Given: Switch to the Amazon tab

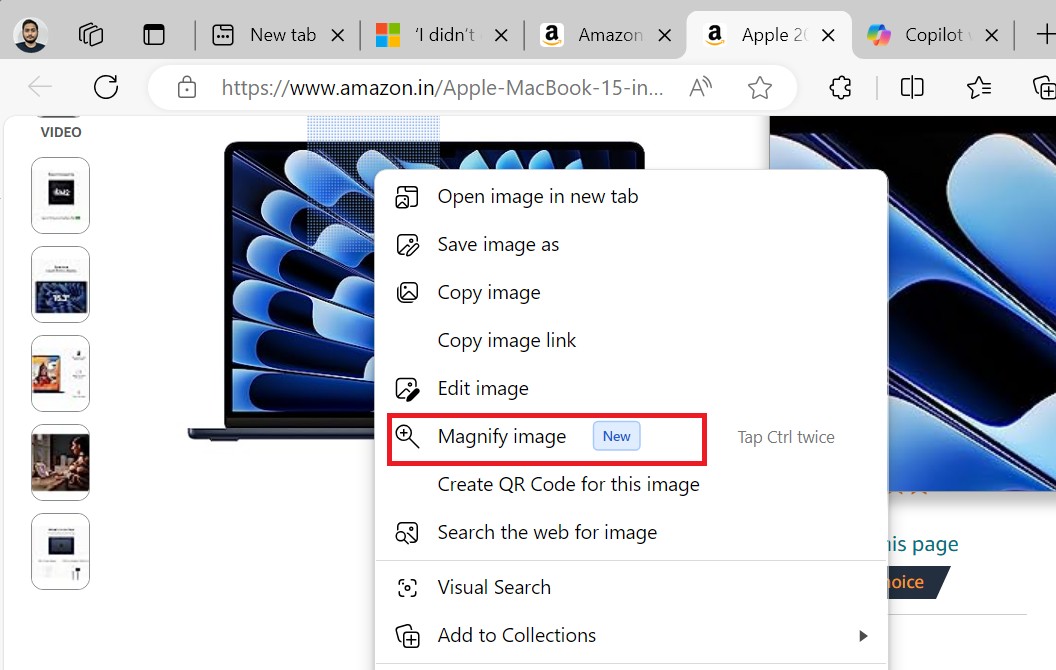Looking at the screenshot, I should 598,34.
